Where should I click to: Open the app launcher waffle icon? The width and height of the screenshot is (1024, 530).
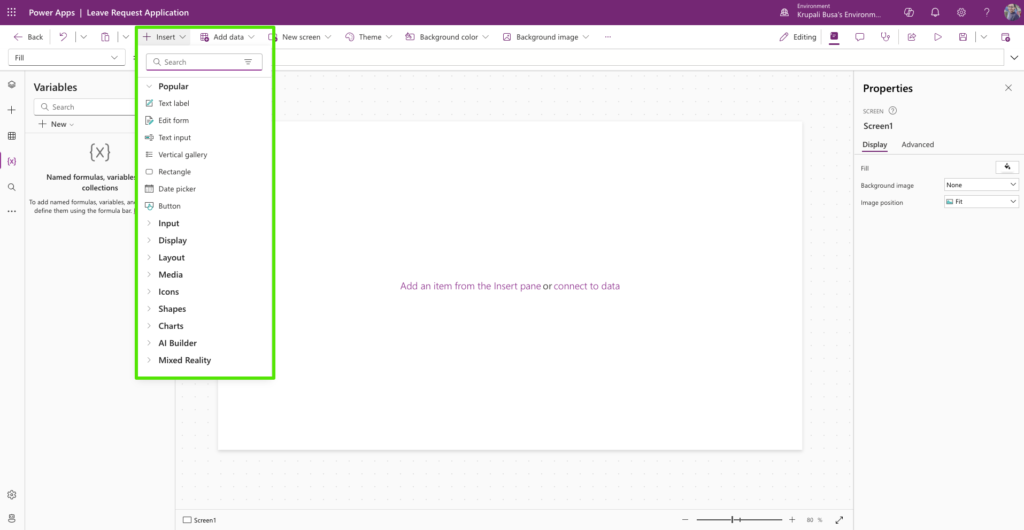11,12
